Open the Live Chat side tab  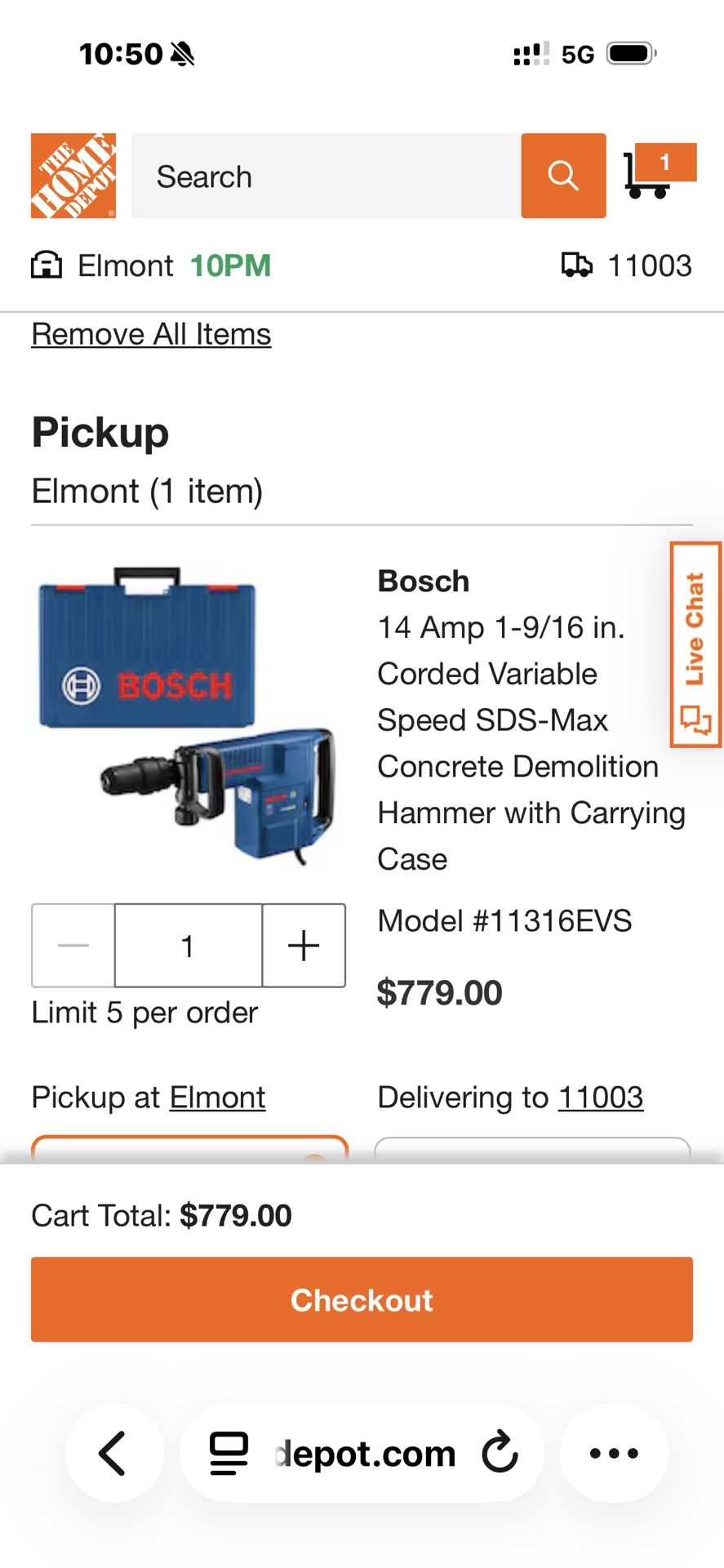pyautogui.click(x=695, y=644)
